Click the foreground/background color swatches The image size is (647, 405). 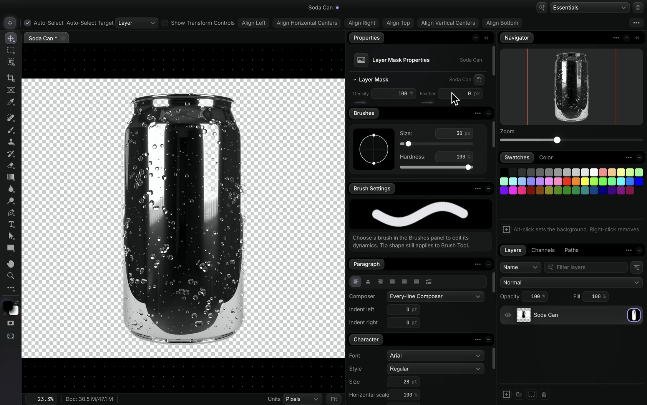[x=11, y=308]
